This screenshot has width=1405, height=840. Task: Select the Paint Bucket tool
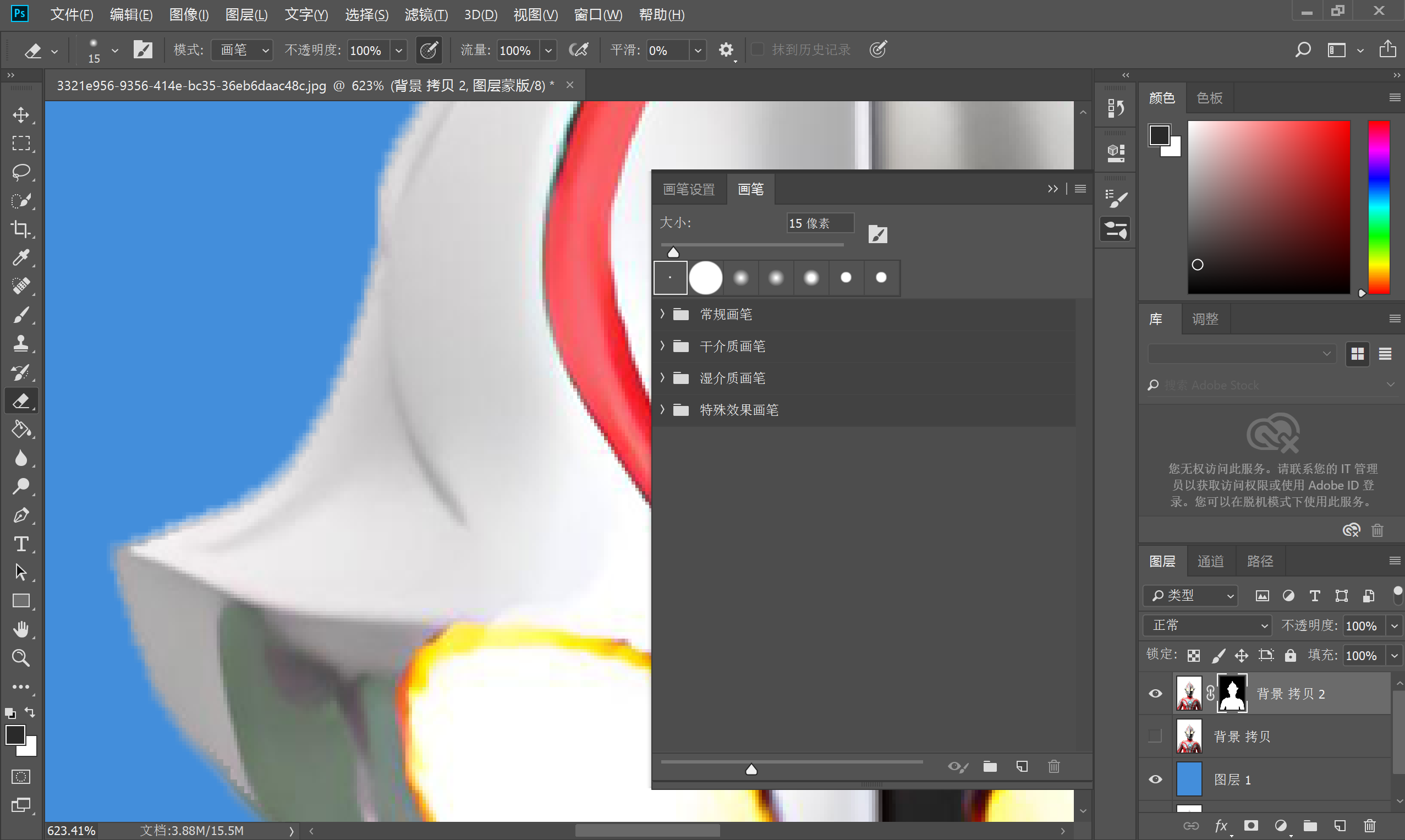[21, 430]
